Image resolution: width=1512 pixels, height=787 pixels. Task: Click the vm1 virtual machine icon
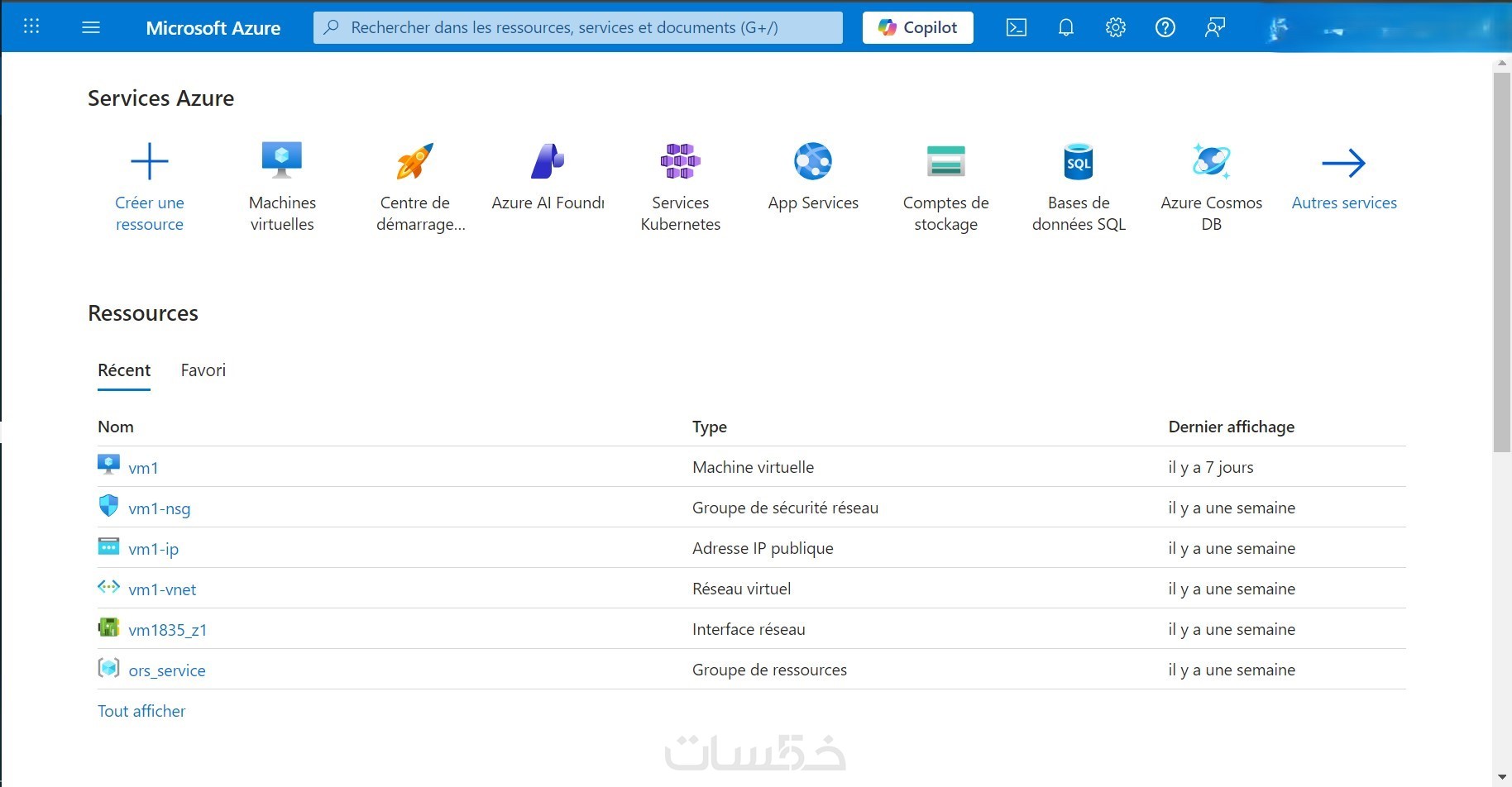click(108, 464)
